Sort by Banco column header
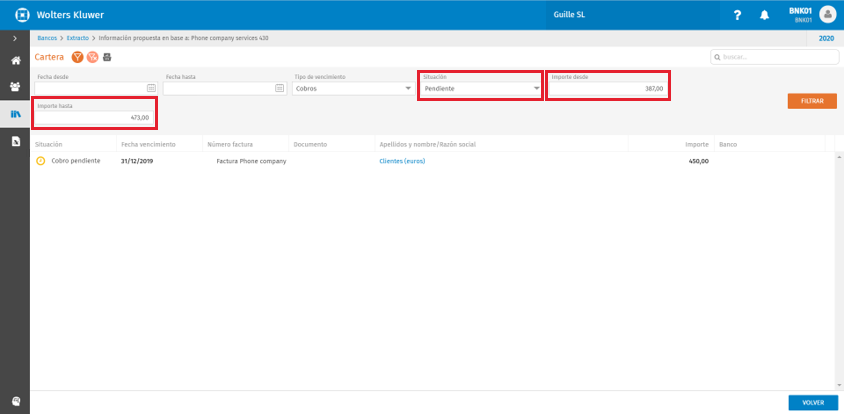The height and width of the screenshot is (414, 844). pos(728,144)
